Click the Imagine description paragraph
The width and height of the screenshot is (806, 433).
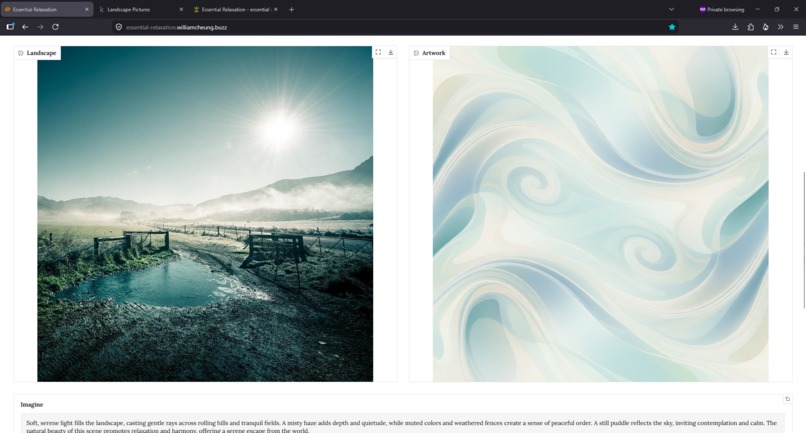(401, 426)
